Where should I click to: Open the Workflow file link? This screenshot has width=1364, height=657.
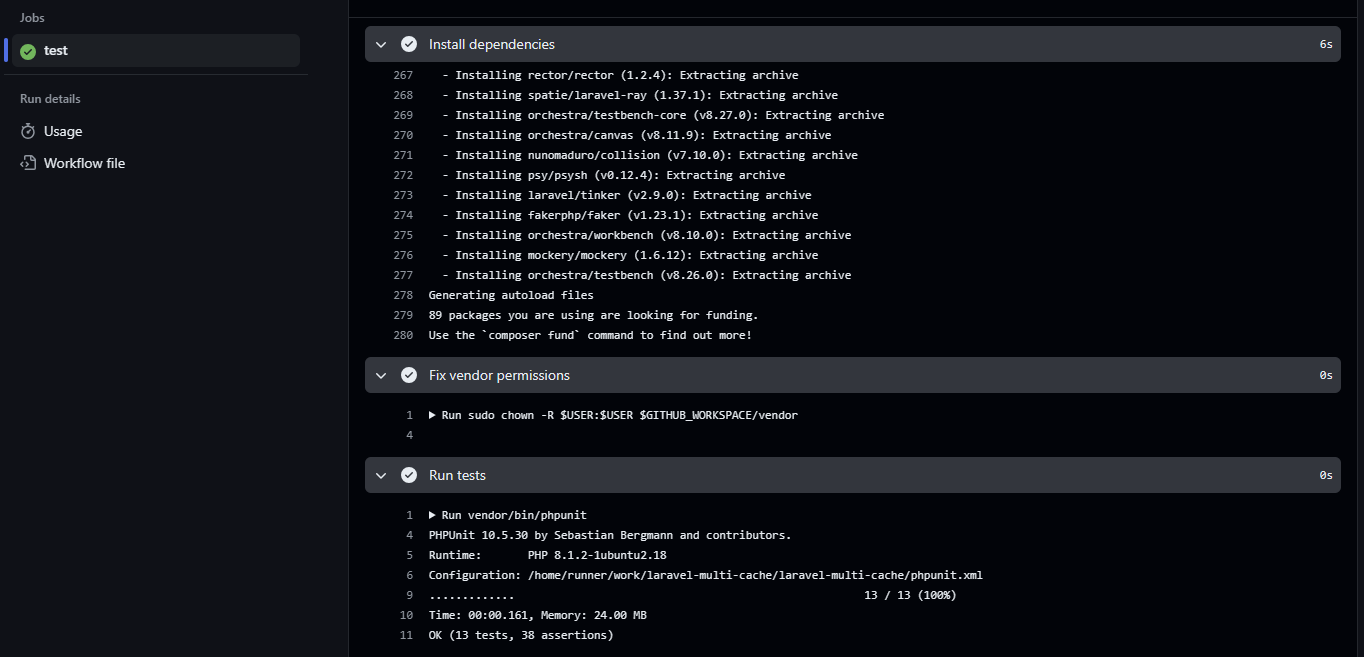point(84,163)
